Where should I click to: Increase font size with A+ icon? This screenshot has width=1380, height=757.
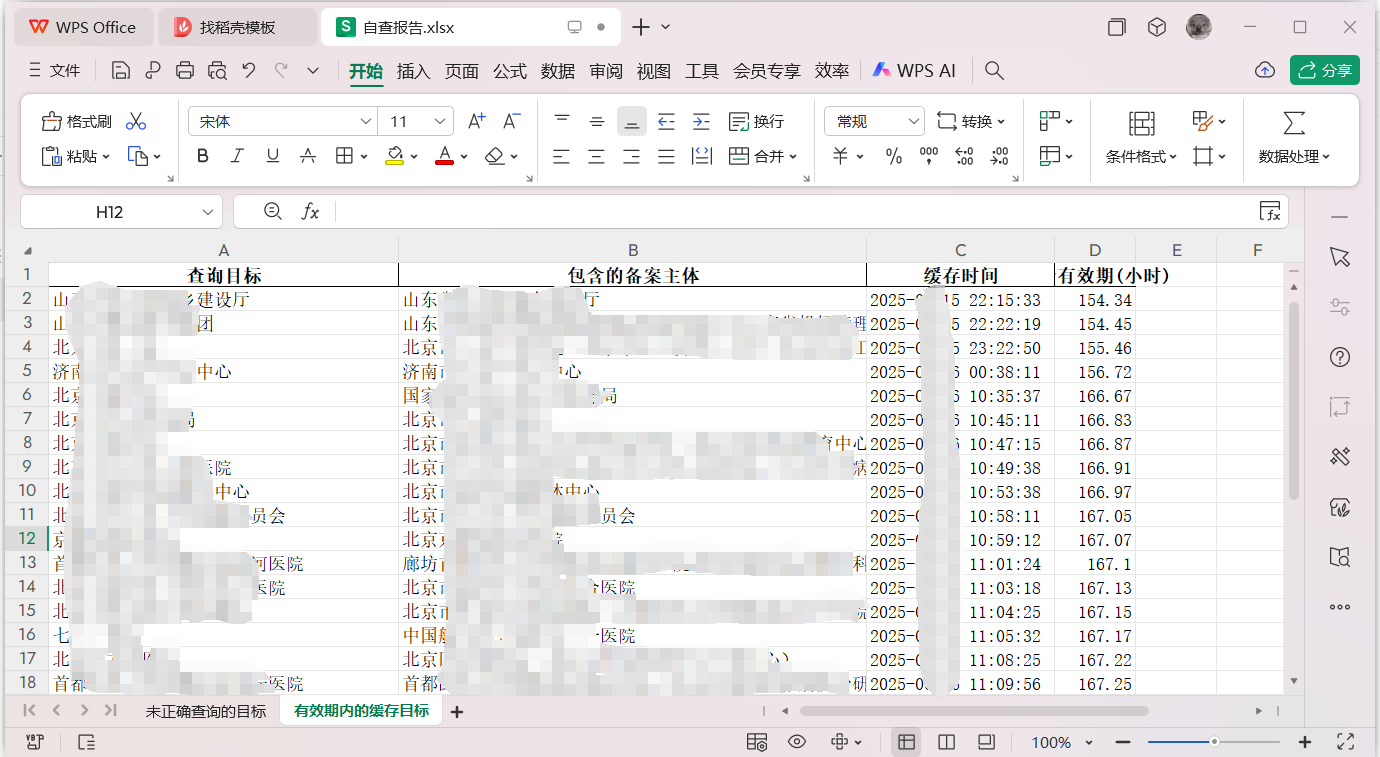pos(477,121)
